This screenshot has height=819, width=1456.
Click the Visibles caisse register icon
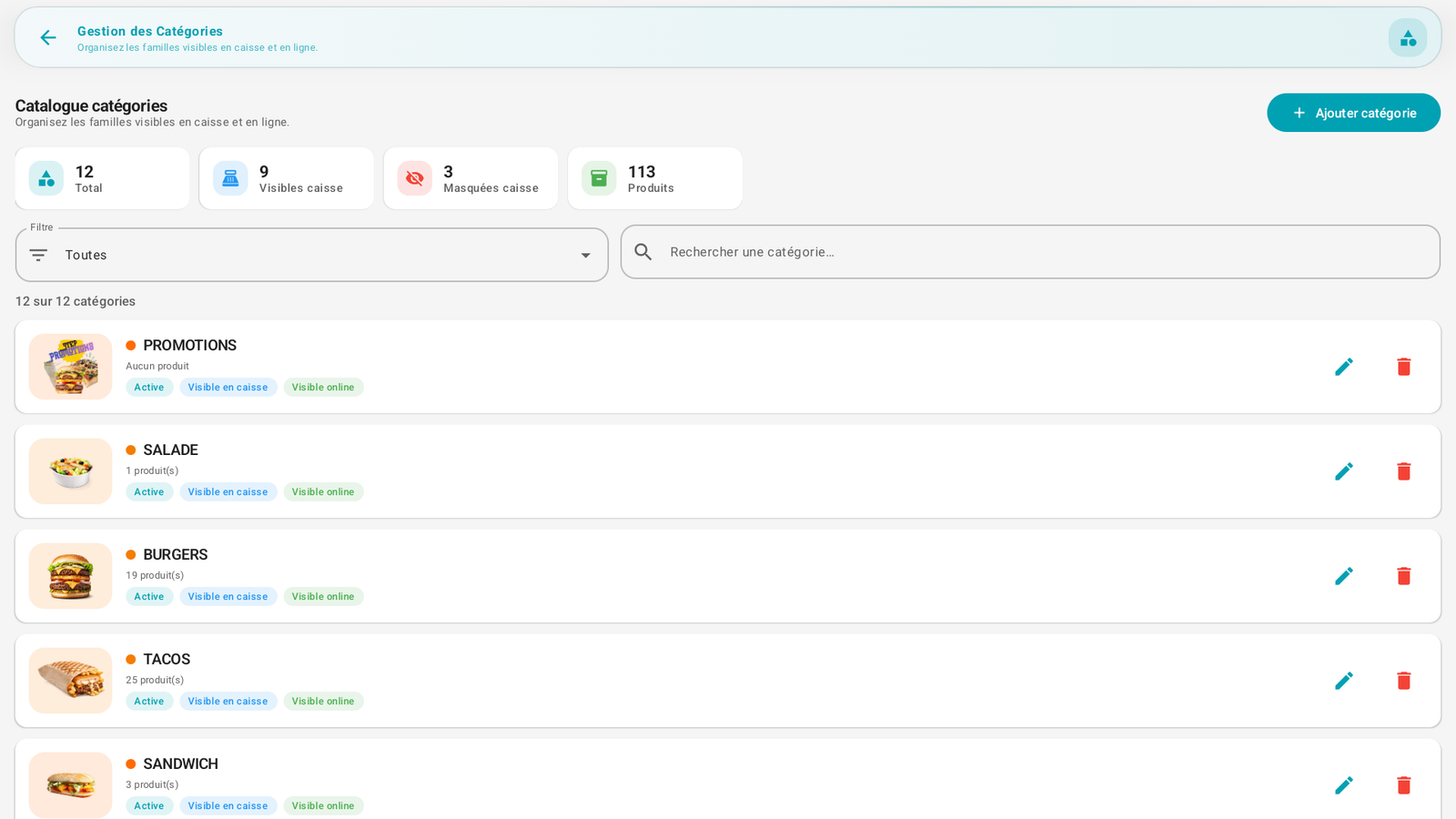click(x=230, y=178)
